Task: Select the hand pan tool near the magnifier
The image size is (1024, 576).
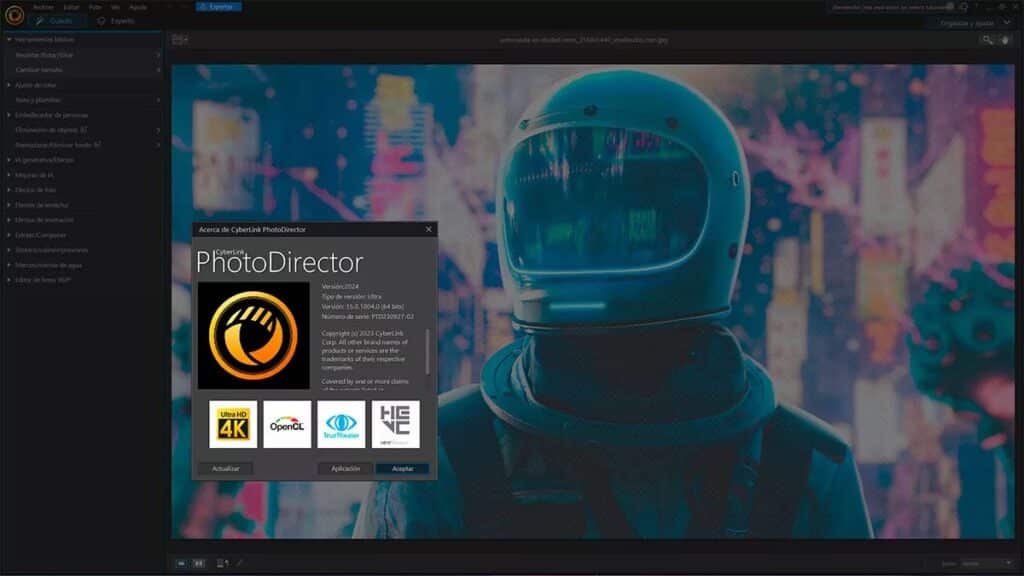Action: (x=1004, y=40)
